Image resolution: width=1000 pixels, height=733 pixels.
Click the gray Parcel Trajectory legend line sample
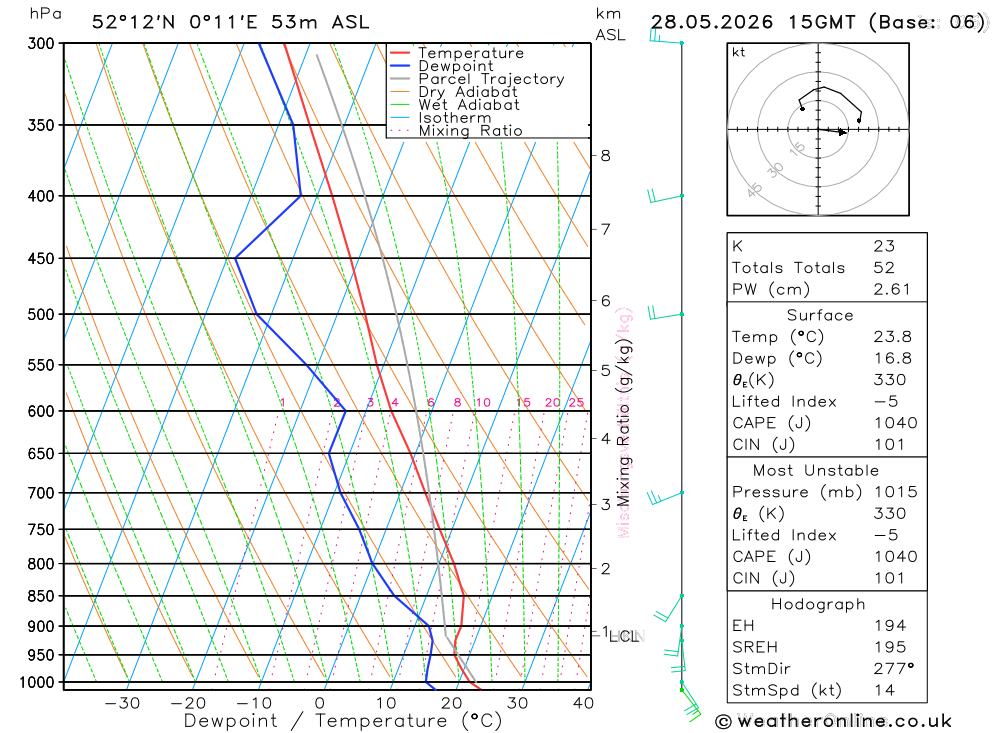399,79
